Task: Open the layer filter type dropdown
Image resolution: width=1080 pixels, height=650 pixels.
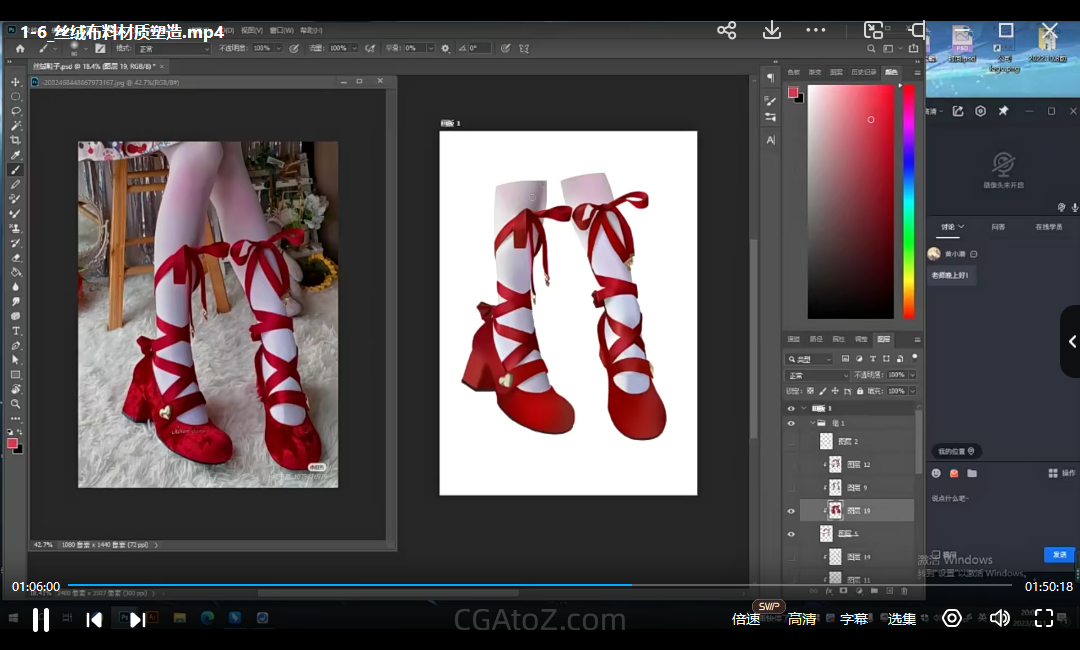Action: 811,359
